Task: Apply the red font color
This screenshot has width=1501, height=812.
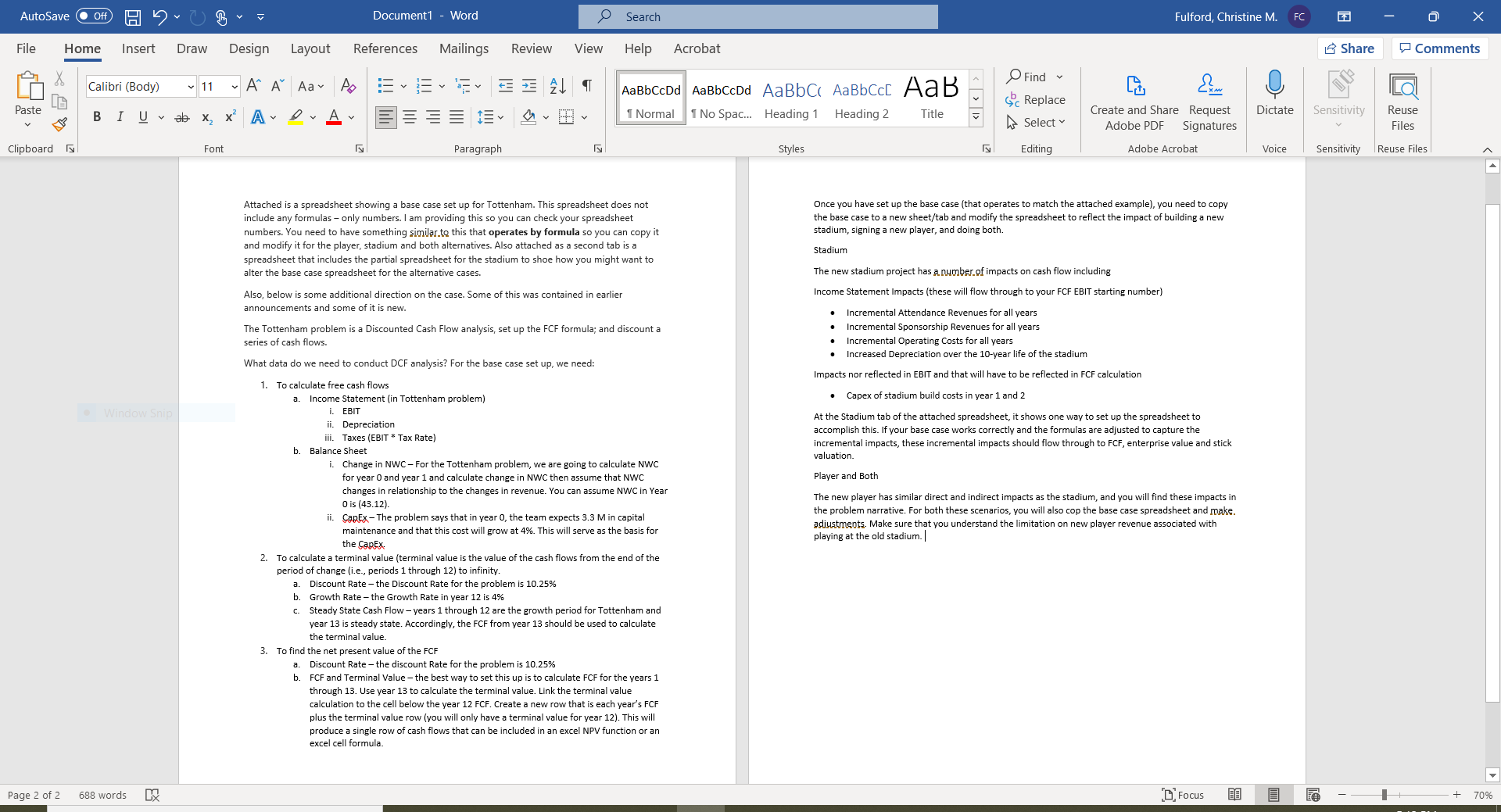Action: pos(334,117)
